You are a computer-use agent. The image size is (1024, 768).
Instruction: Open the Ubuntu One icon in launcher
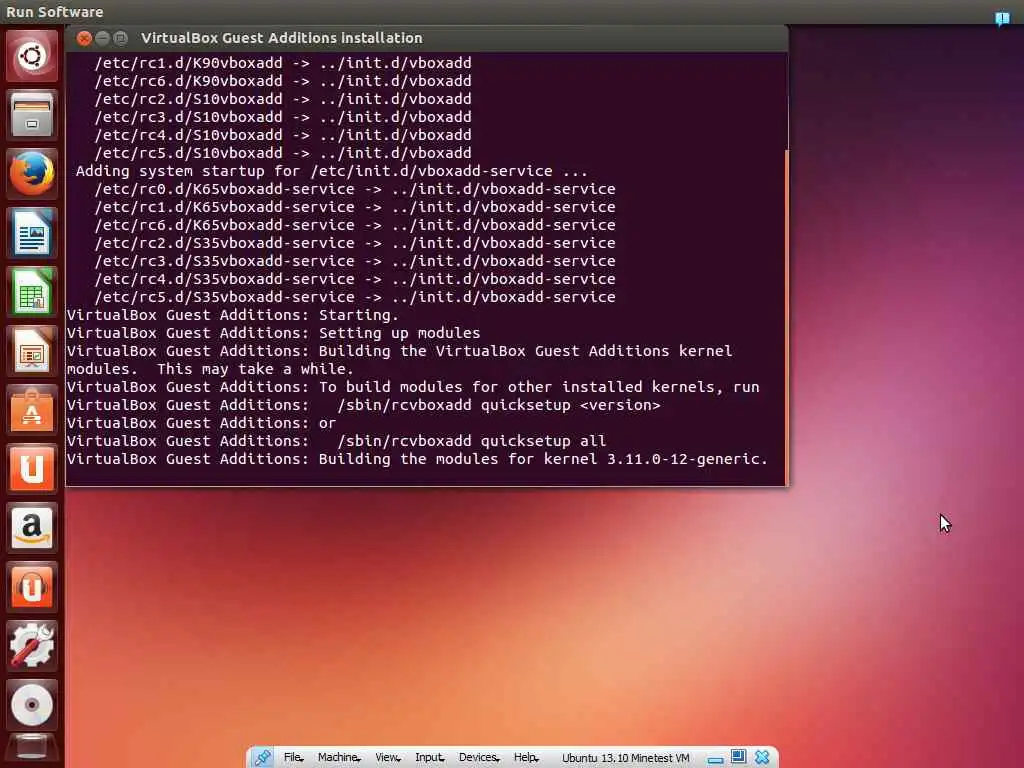[31, 469]
